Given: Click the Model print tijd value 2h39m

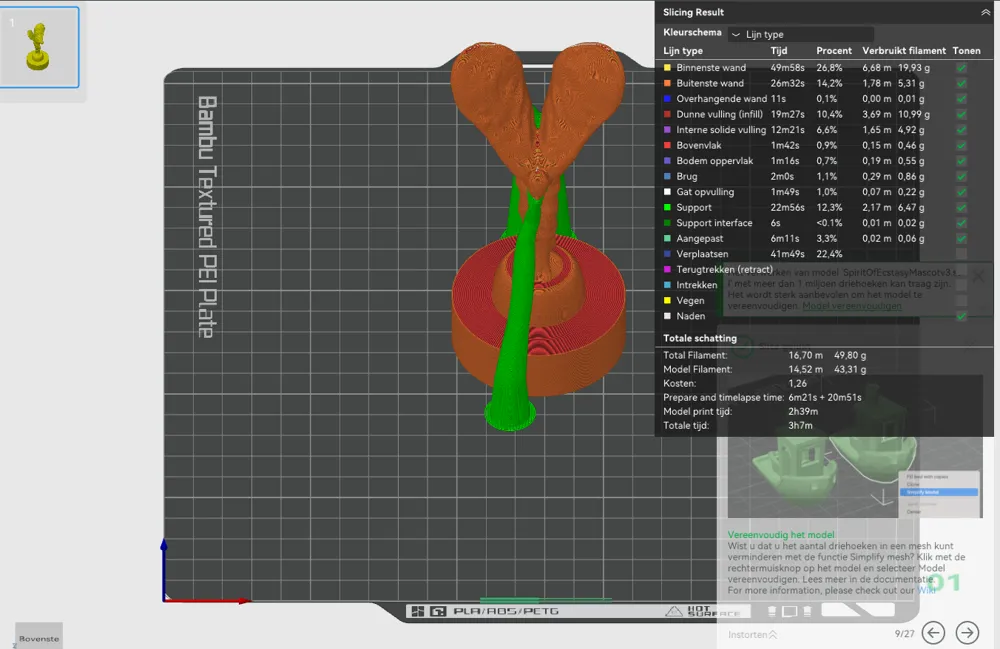Looking at the screenshot, I should coord(803,411).
